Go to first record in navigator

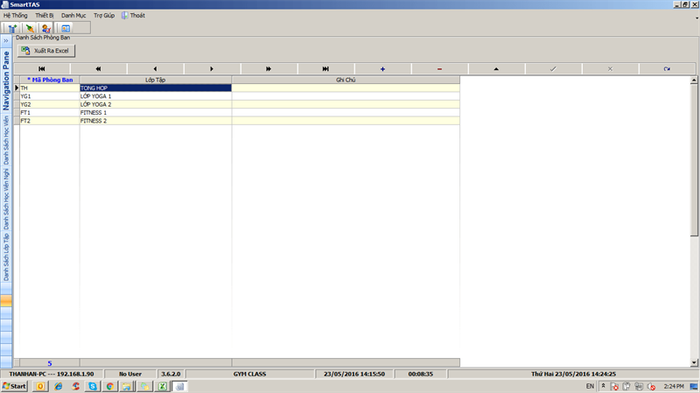42,69
